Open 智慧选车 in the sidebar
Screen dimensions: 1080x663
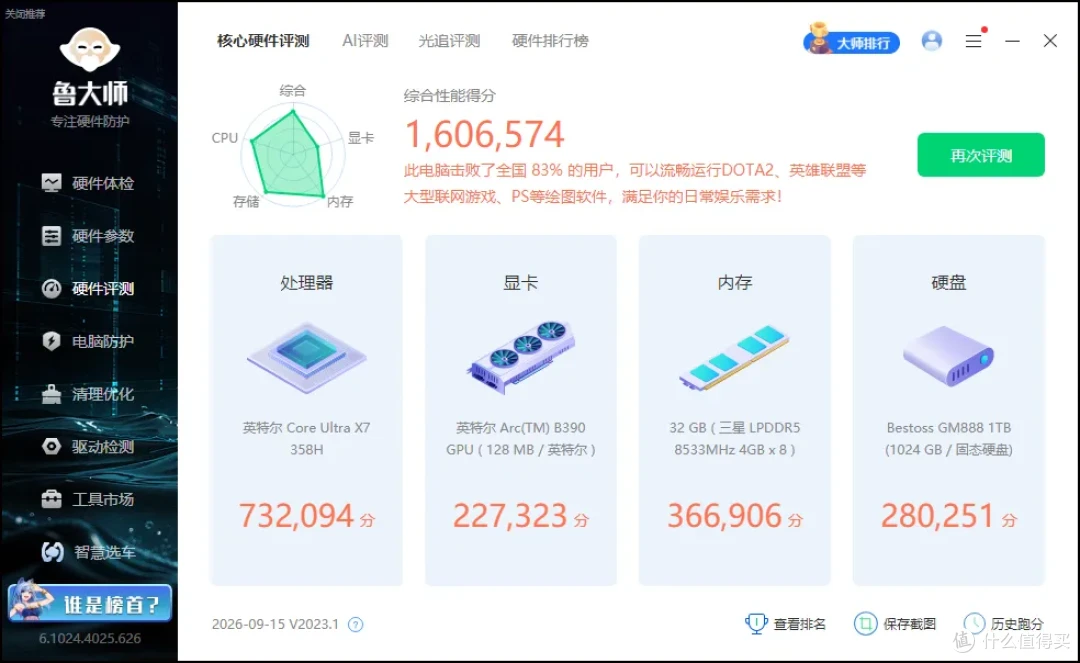point(87,552)
